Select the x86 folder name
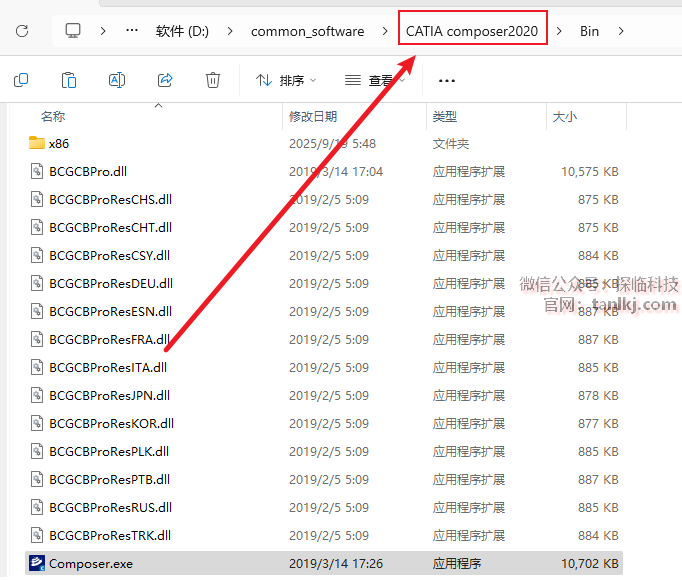682x580 pixels. point(59,144)
